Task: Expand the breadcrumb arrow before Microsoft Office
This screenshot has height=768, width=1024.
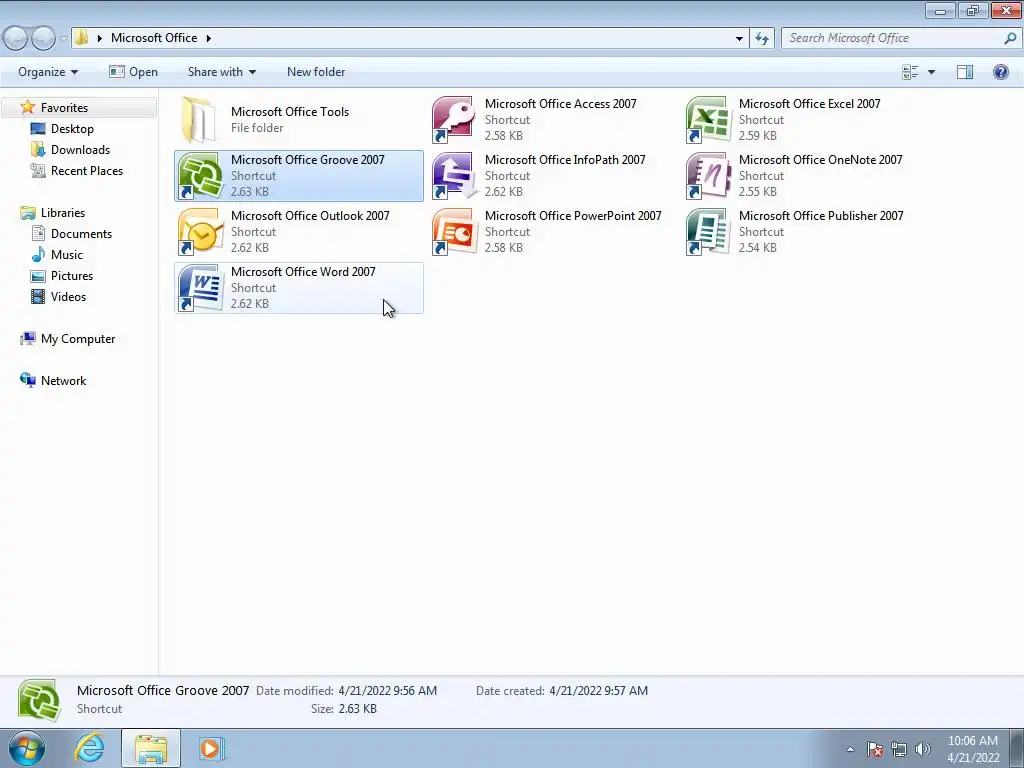Action: point(99,38)
